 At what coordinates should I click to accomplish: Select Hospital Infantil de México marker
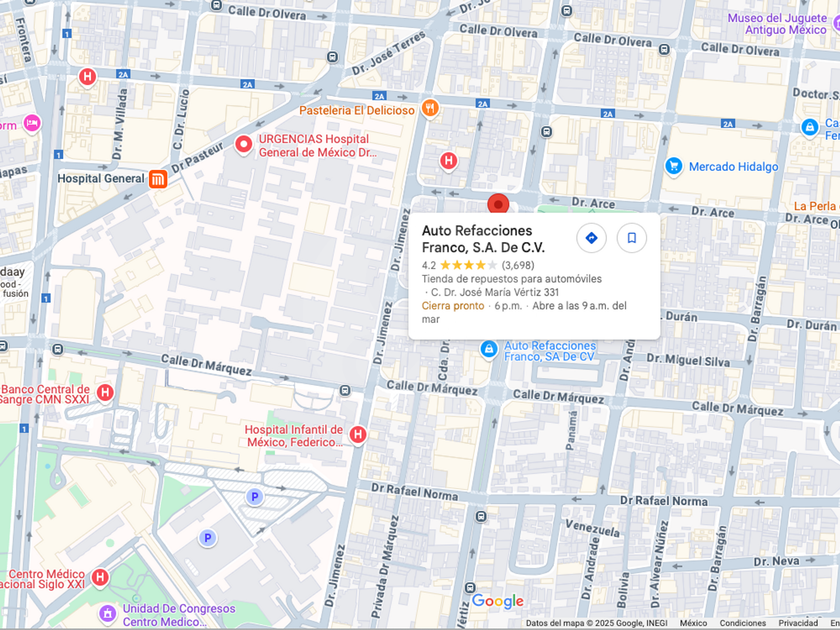[x=358, y=434]
